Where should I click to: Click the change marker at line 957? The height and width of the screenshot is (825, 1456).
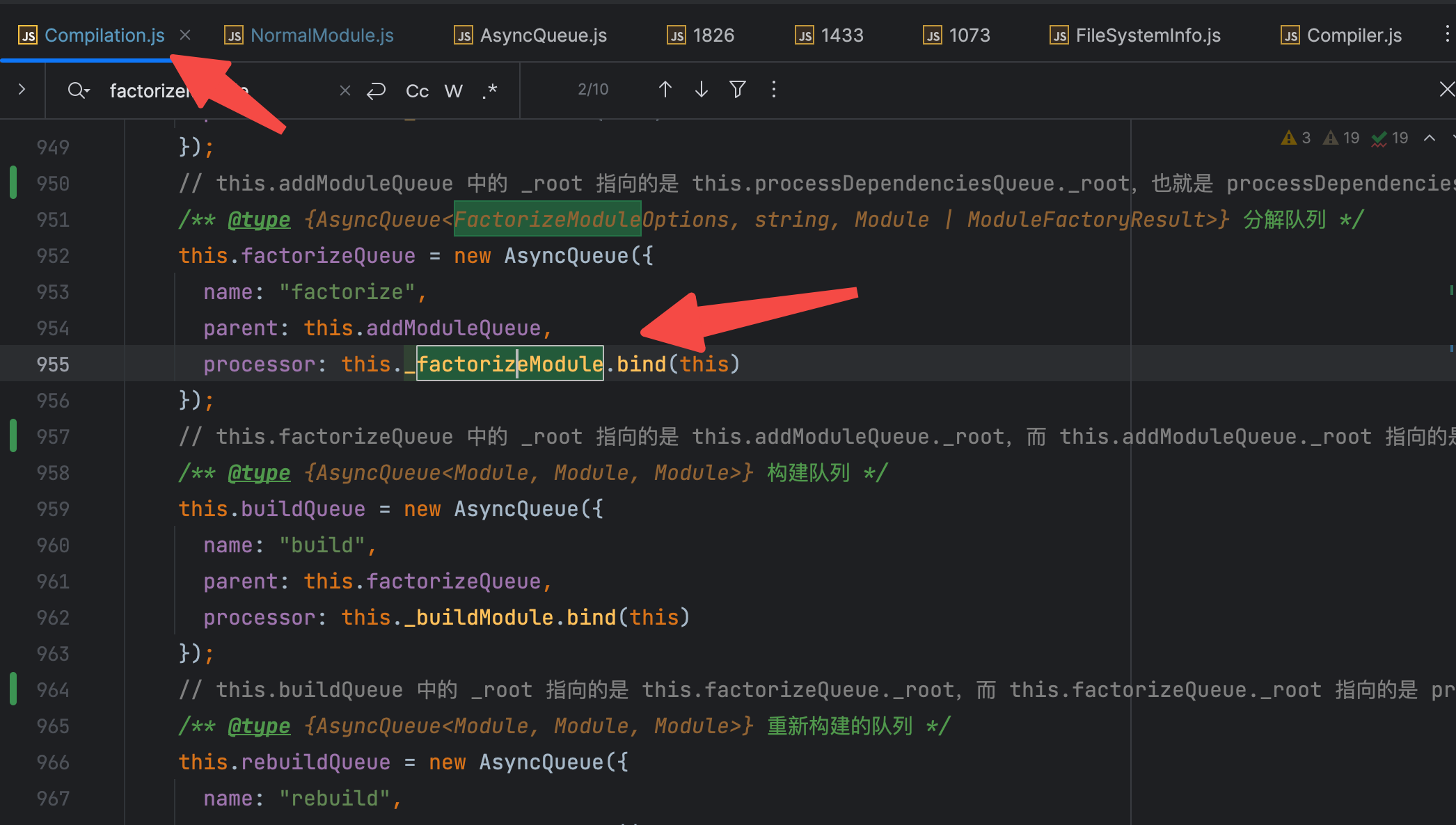(13, 436)
